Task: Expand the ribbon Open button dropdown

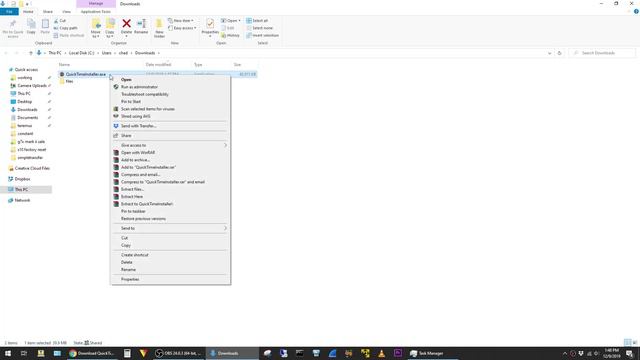Action: click(239, 20)
